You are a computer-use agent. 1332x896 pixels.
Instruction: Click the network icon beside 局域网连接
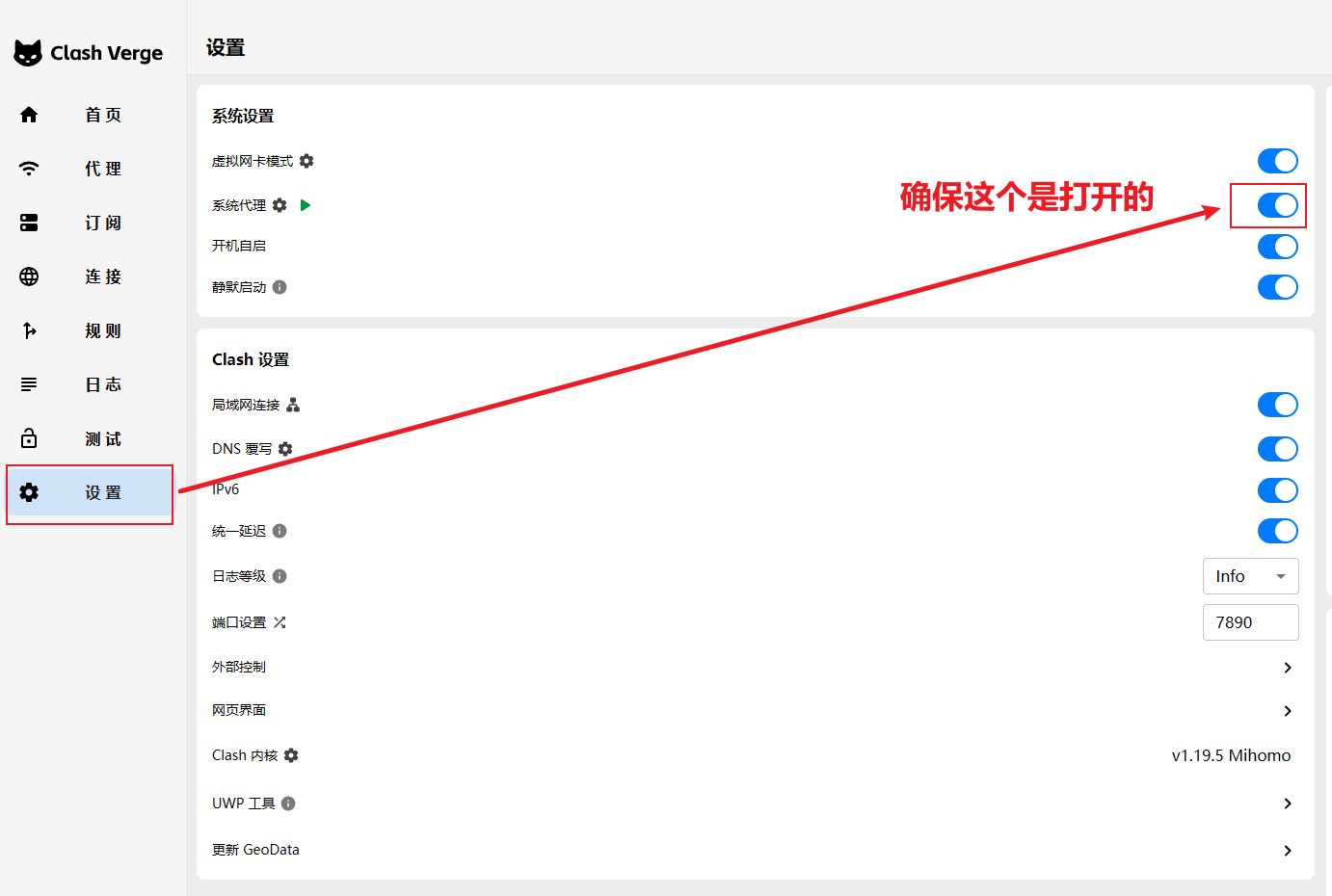pos(293,405)
